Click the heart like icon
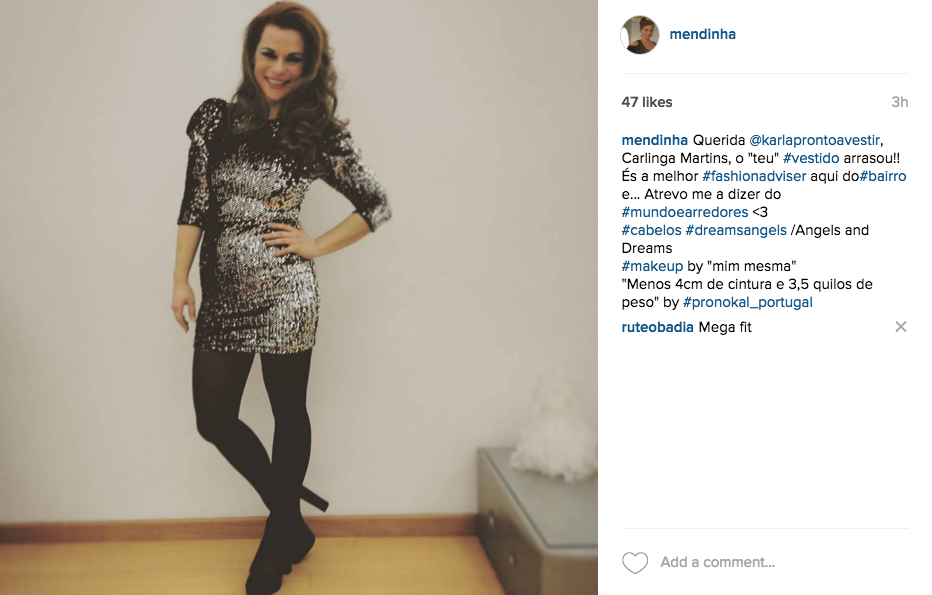 [635, 562]
